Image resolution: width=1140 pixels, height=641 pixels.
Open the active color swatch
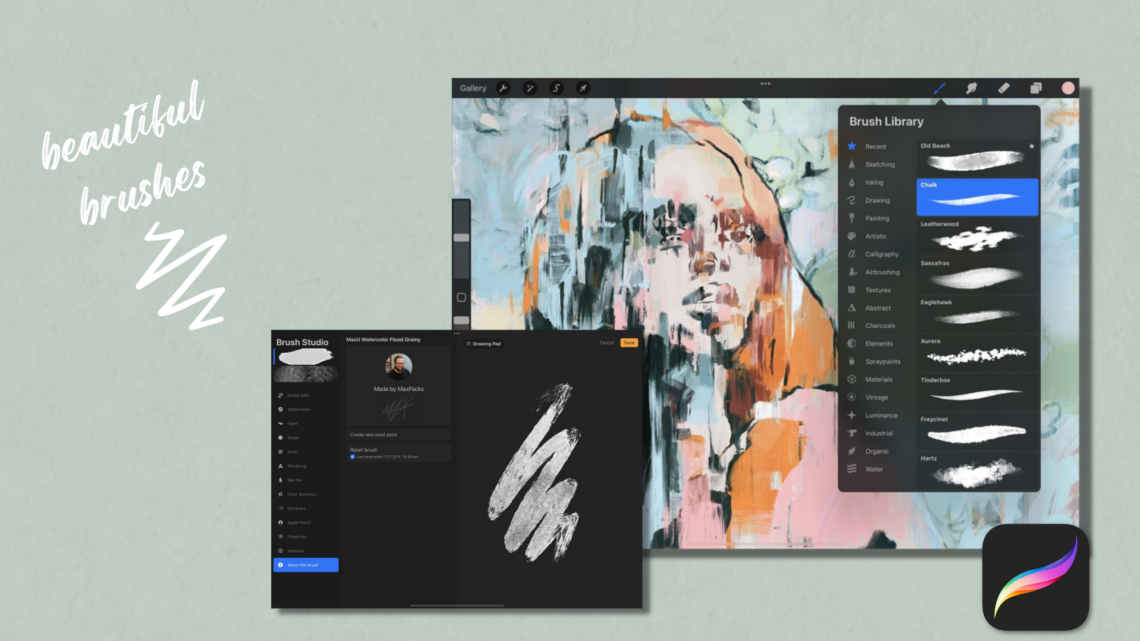(x=1070, y=88)
